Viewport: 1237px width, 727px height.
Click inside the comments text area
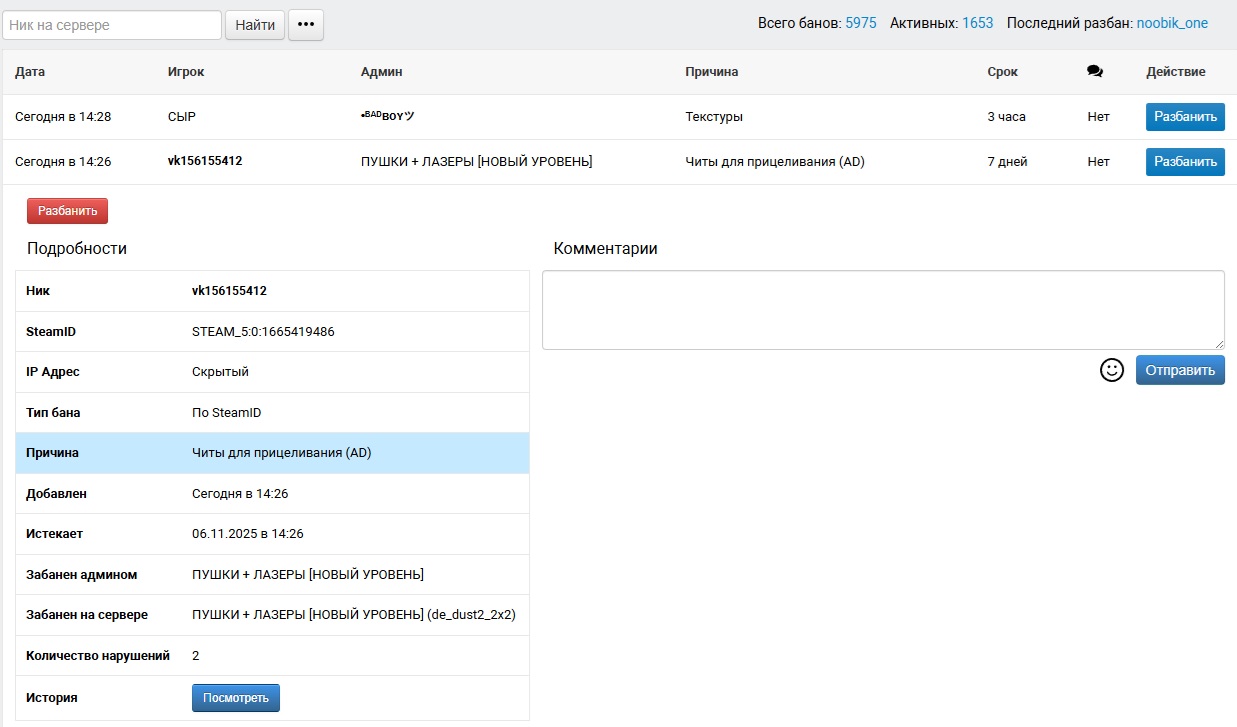point(883,310)
